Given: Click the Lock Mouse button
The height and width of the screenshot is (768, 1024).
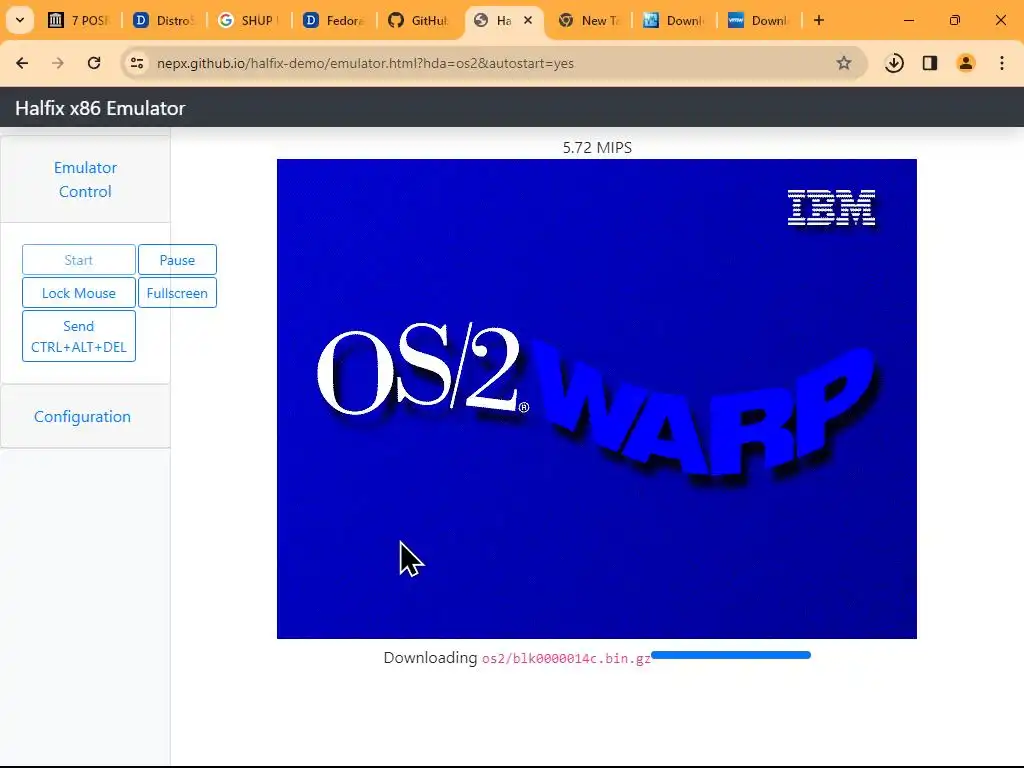Looking at the screenshot, I should pos(79,293).
